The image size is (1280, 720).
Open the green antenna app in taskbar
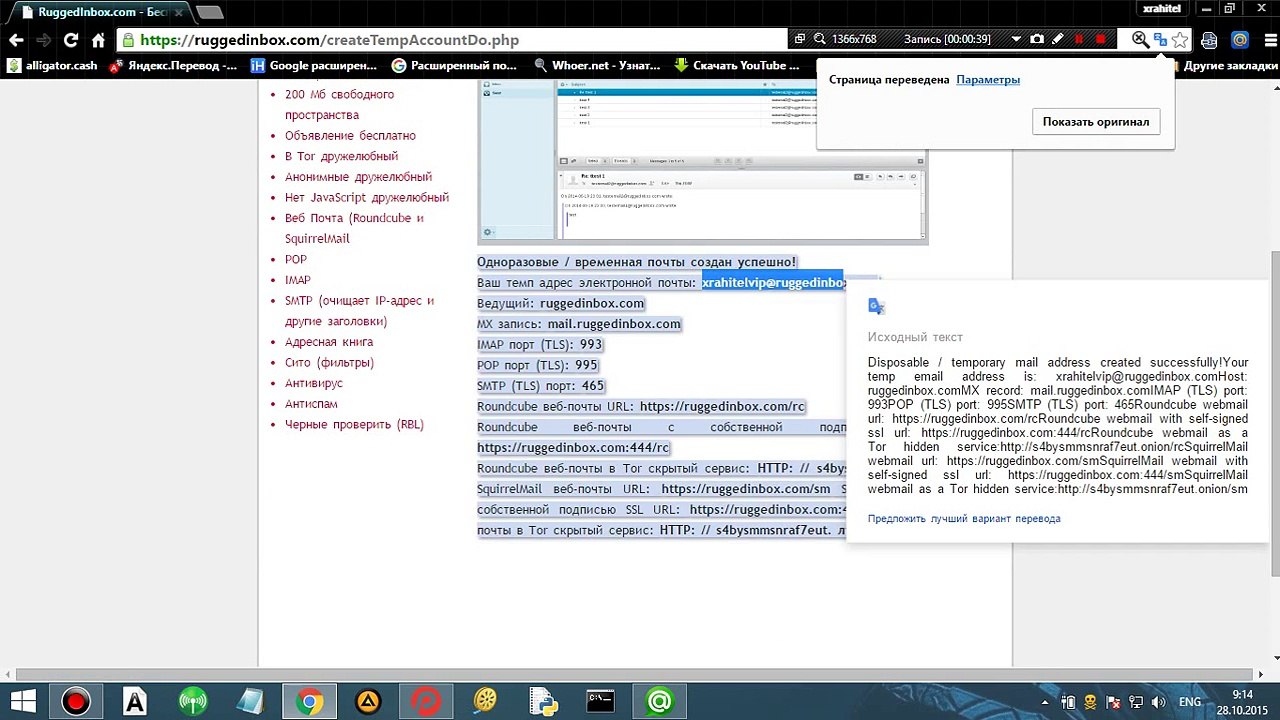click(x=192, y=702)
